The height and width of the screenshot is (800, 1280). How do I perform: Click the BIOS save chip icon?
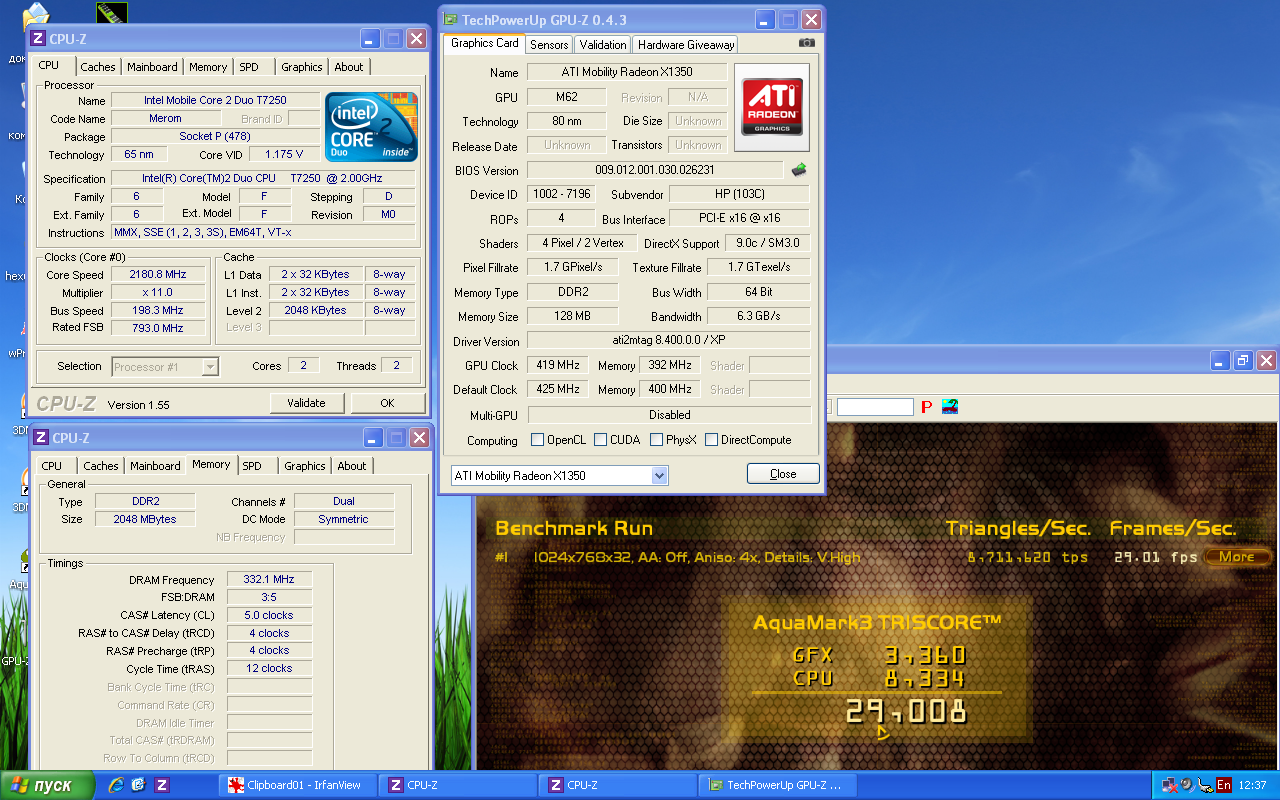[799, 170]
